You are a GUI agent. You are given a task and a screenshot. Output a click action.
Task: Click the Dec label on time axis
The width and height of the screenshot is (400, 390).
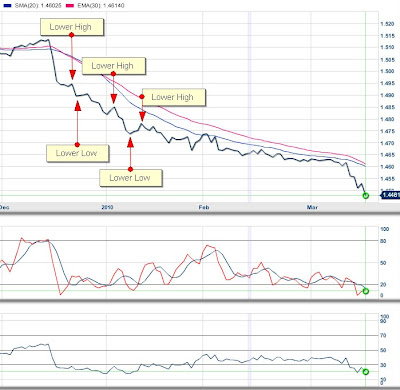point(4,207)
